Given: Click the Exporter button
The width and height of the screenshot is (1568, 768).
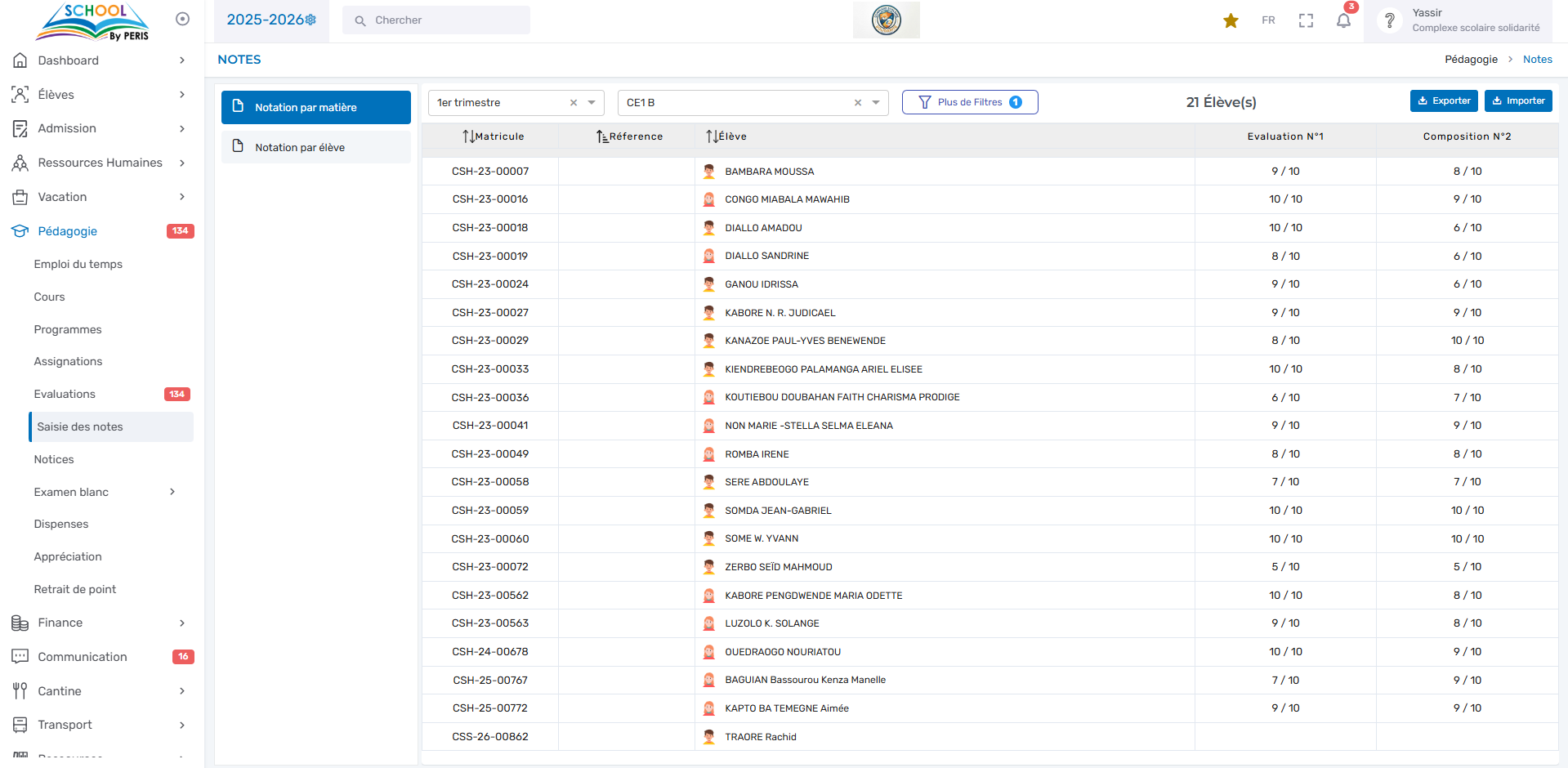Looking at the screenshot, I should 1443,100.
